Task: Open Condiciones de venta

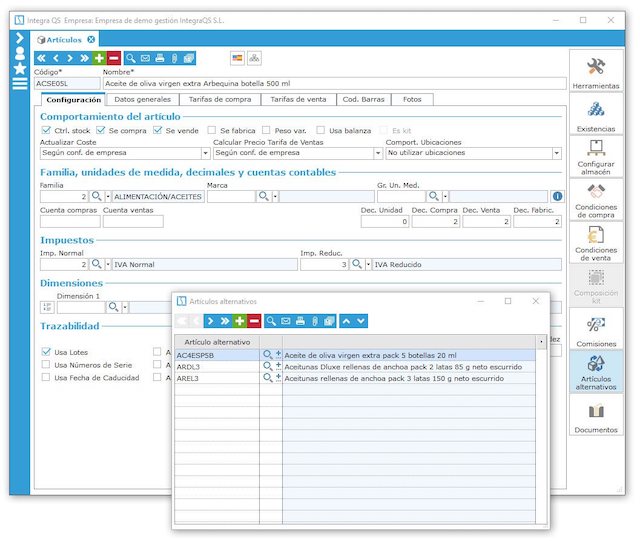Action: pos(596,243)
